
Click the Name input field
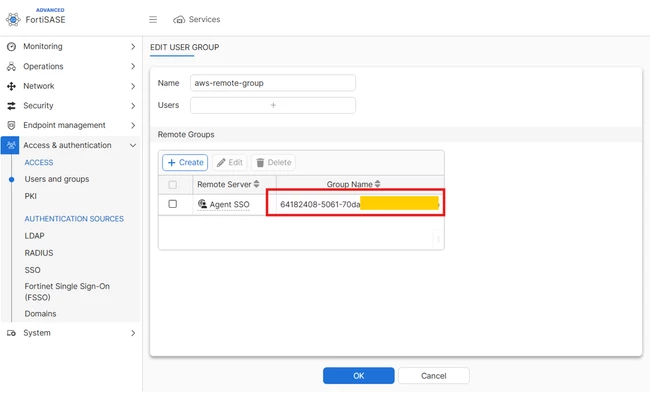pyautogui.click(x=273, y=83)
